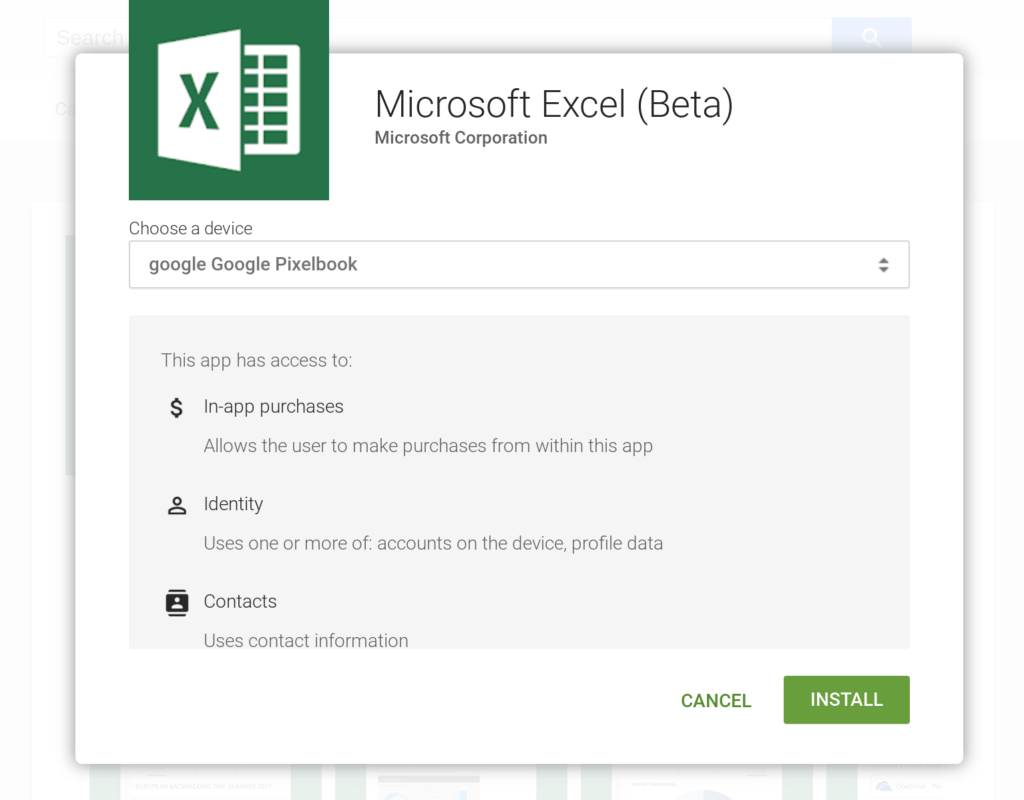1024x800 pixels.
Task: Click the 'Choose a device' label
Action: (x=191, y=229)
